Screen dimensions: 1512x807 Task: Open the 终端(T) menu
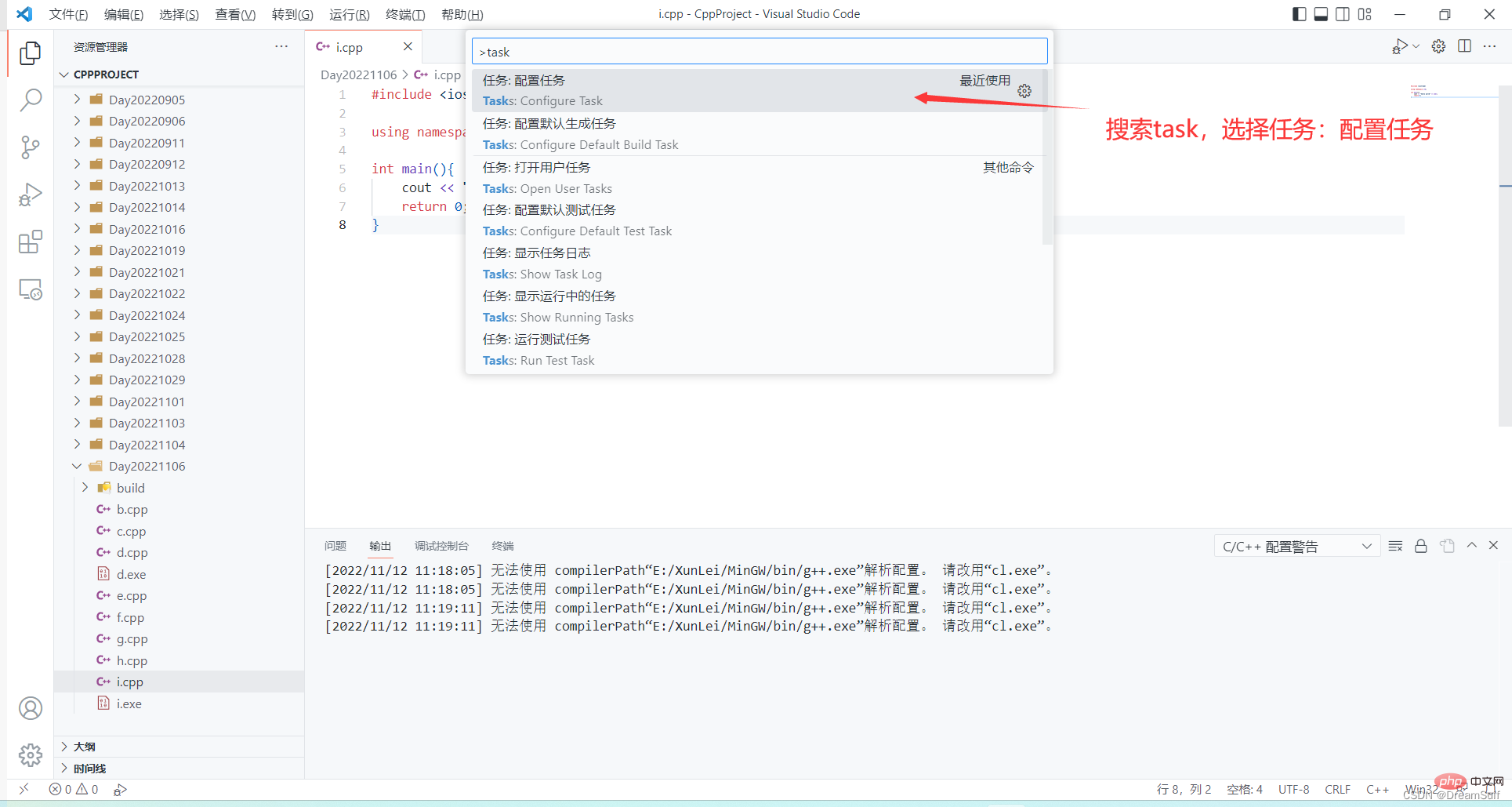(x=404, y=14)
